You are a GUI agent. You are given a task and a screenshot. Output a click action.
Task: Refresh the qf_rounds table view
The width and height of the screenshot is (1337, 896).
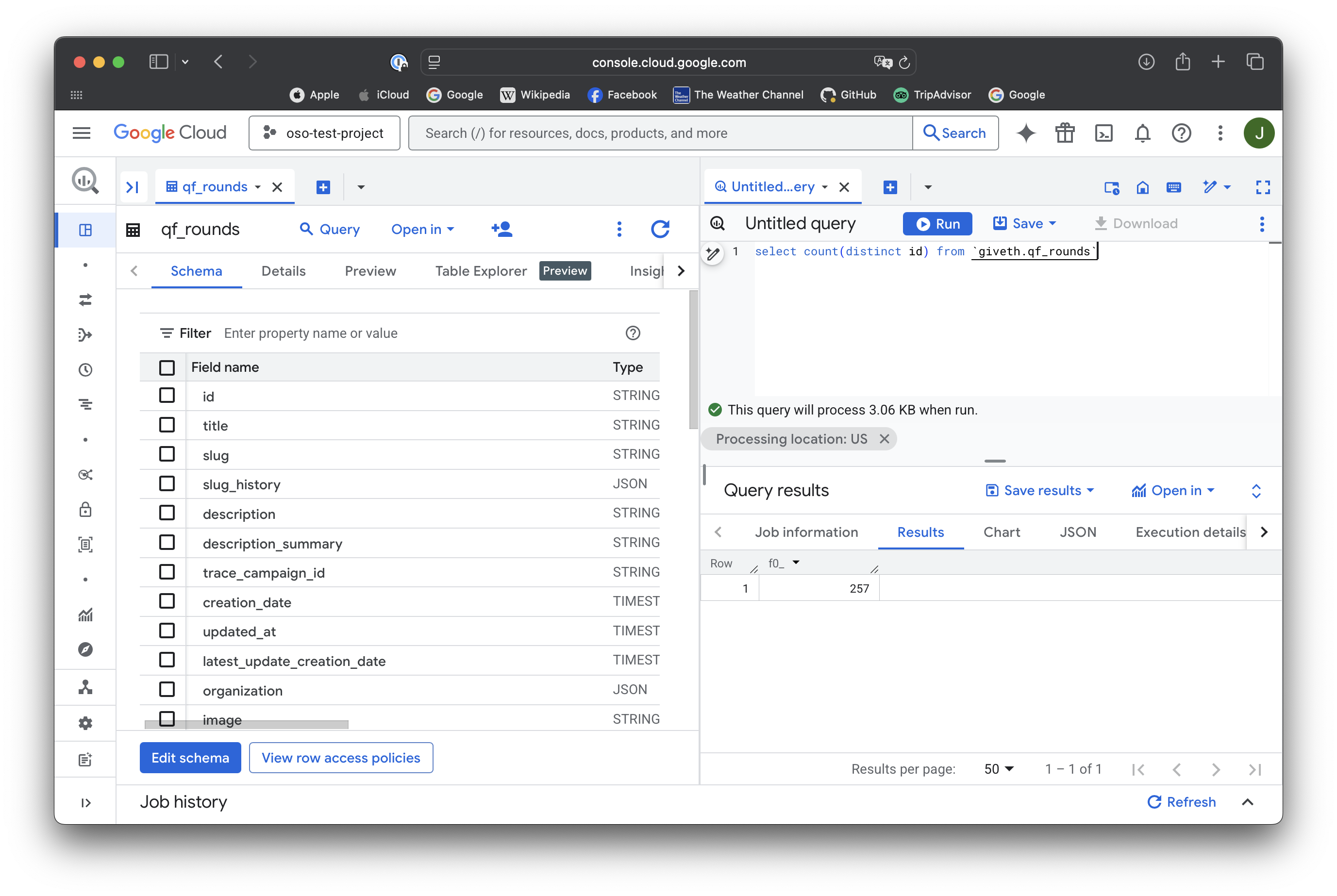660,229
